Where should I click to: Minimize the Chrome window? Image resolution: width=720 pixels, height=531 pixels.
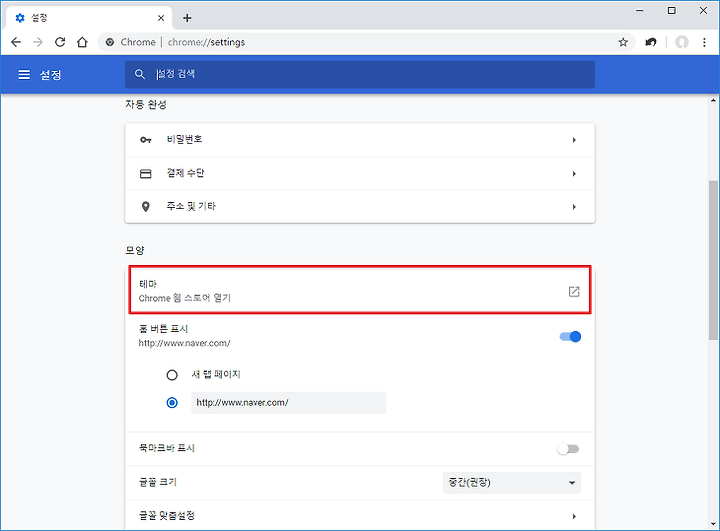640,11
